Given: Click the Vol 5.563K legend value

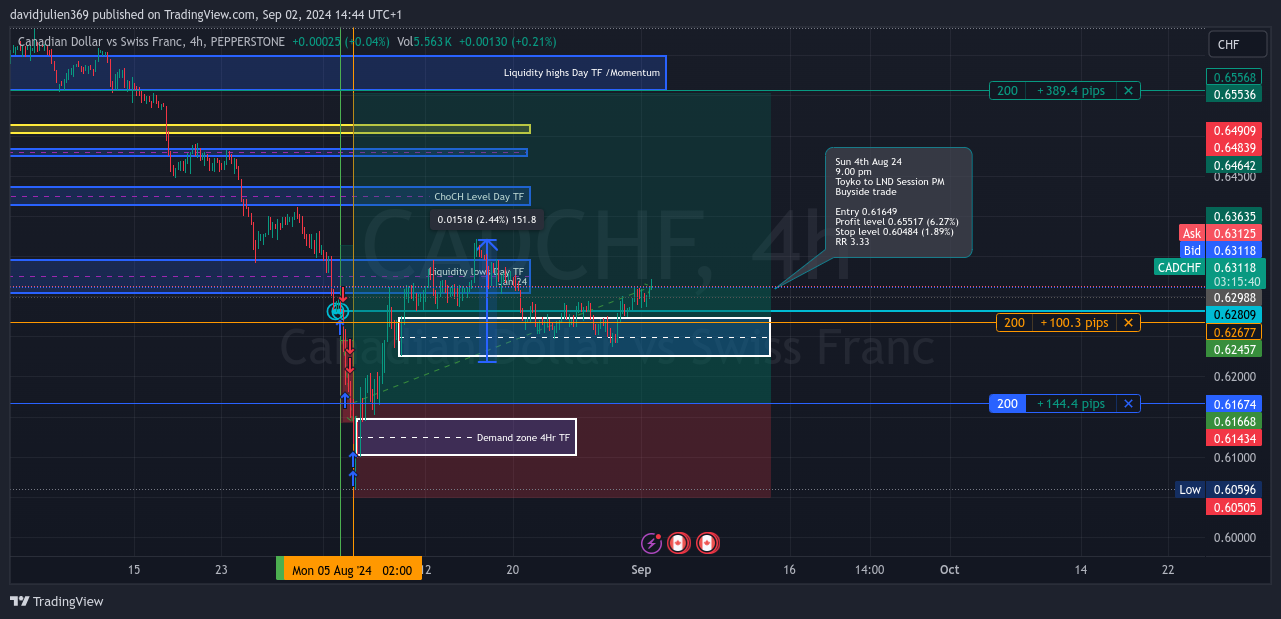Looking at the screenshot, I should coord(425,42).
